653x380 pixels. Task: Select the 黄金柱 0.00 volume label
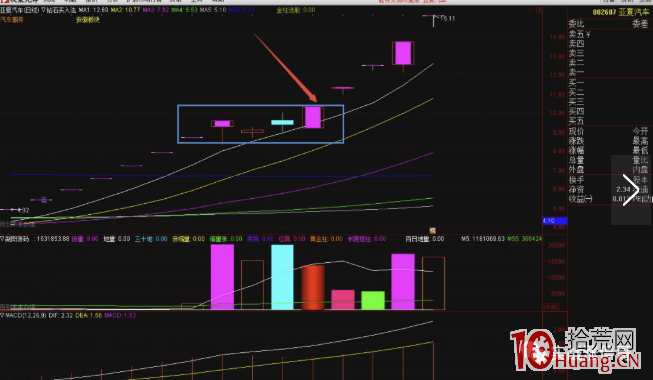(326, 239)
